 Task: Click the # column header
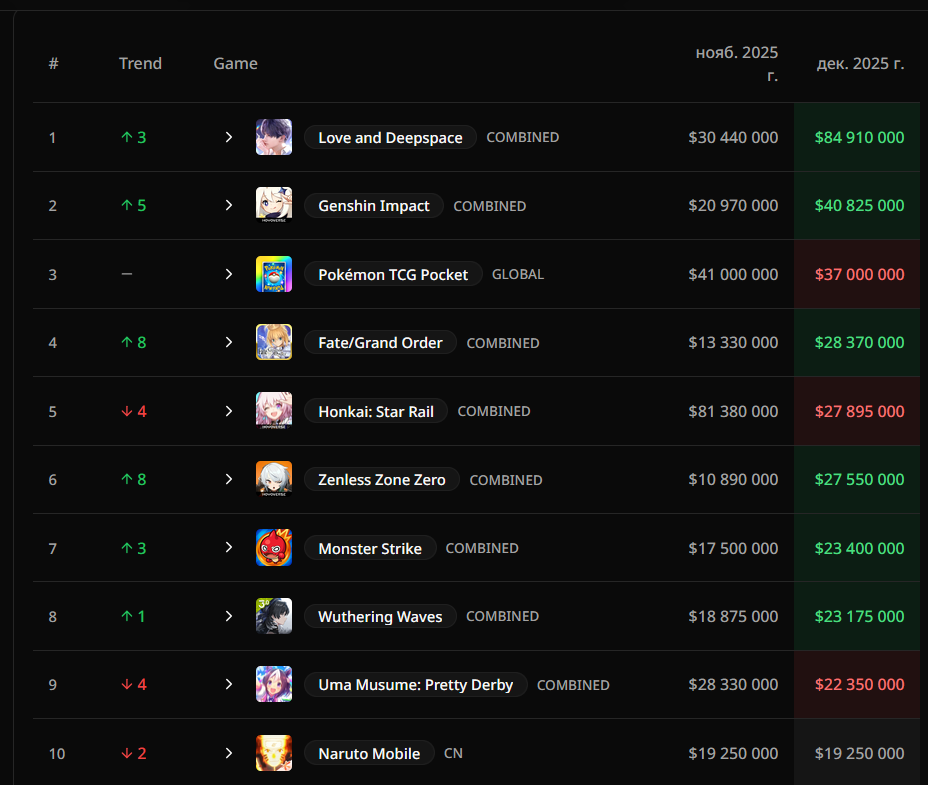coord(53,63)
